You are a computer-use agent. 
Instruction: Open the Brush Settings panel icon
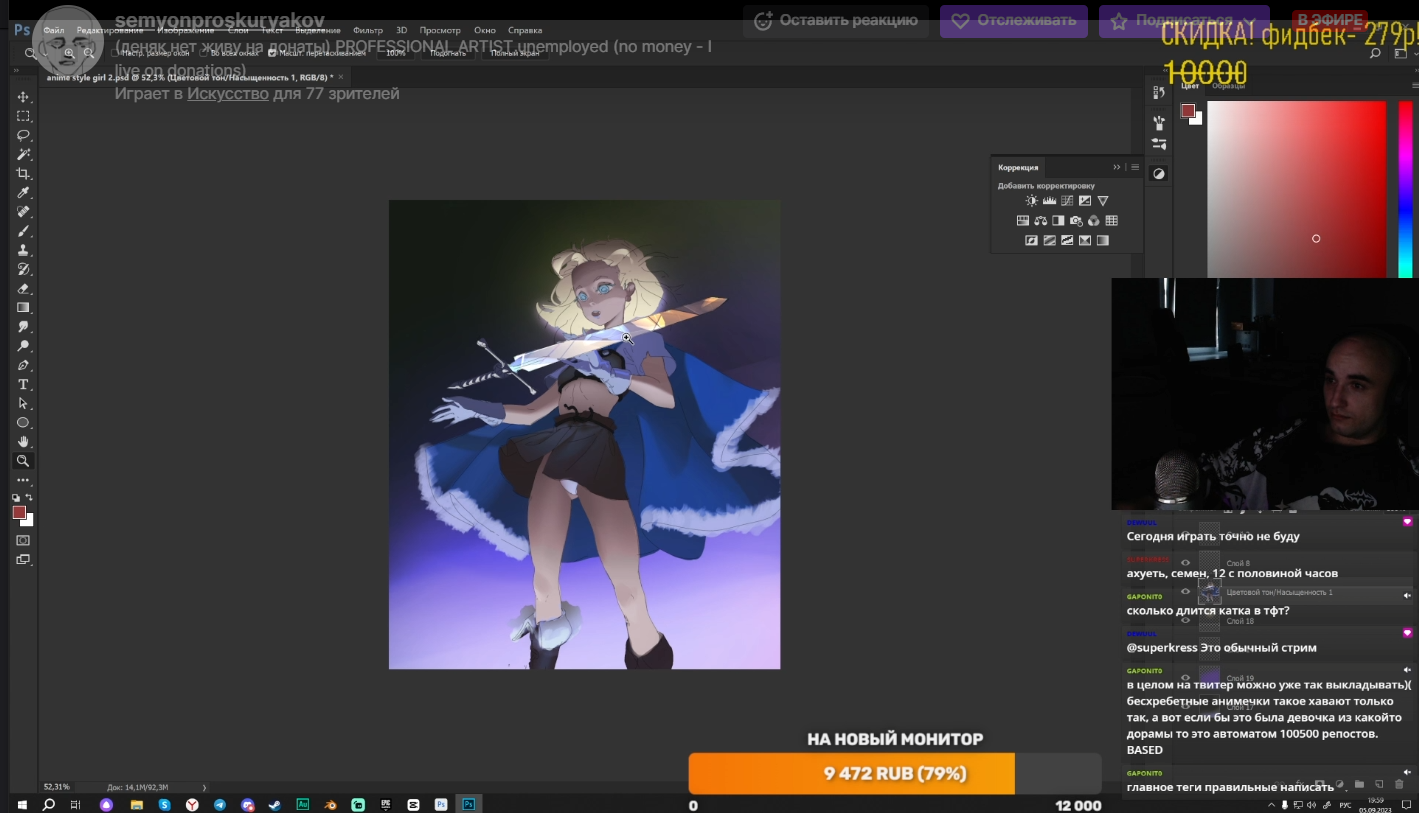coord(1159,123)
